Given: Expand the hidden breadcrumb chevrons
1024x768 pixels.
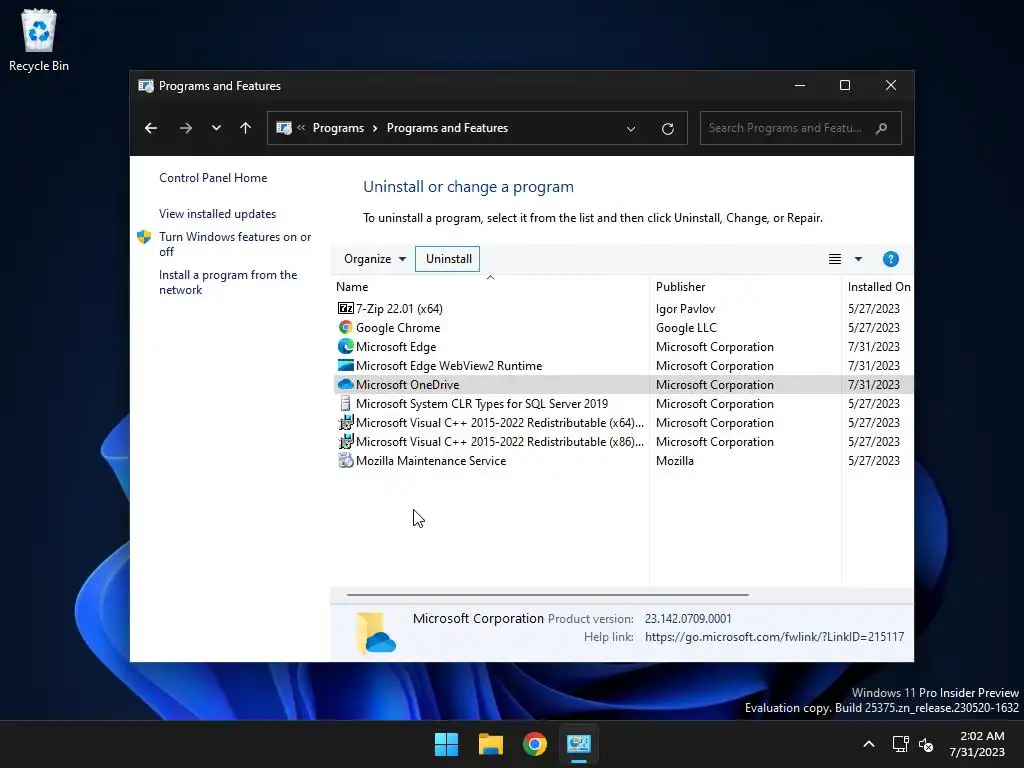Looking at the screenshot, I should [301, 127].
